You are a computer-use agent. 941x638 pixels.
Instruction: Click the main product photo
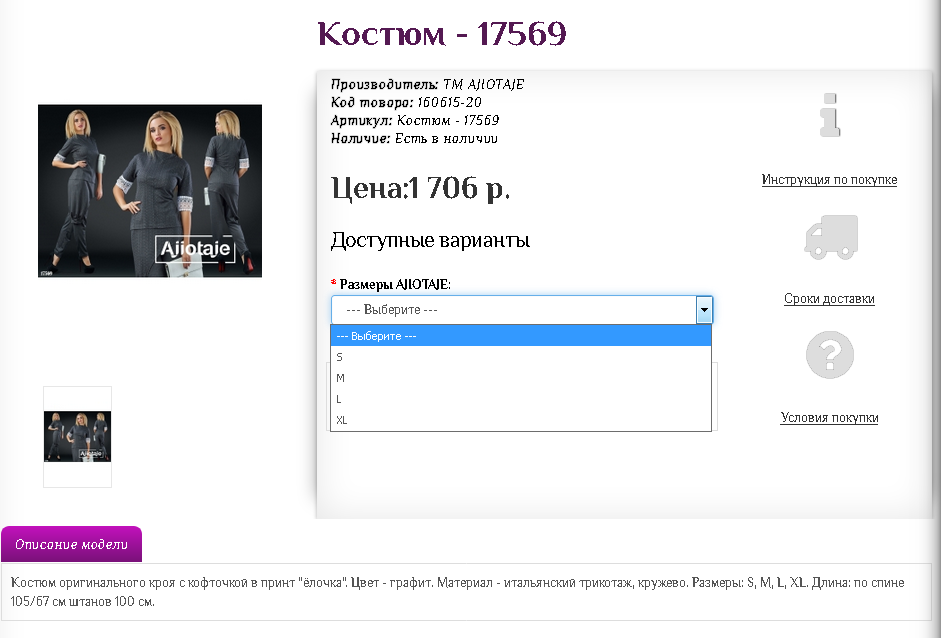[x=150, y=191]
